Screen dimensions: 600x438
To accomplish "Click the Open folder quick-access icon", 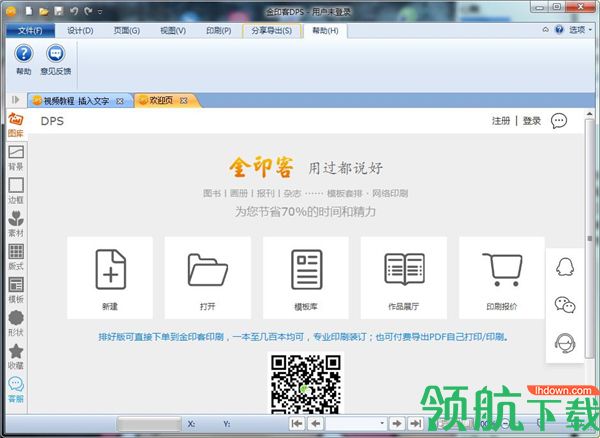I will click(44, 11).
